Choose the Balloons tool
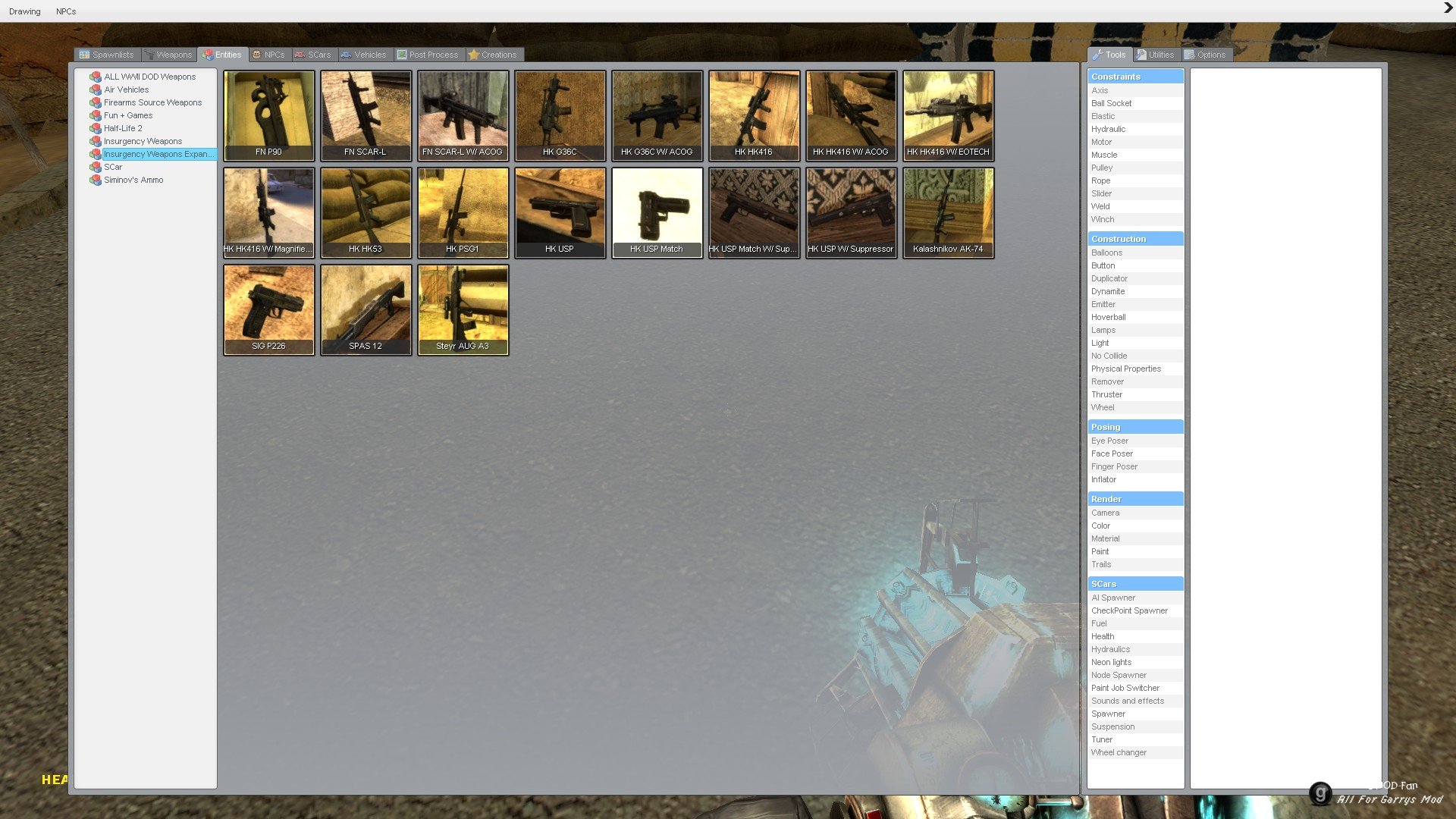Screen dimensions: 1456x819 click(1135, 253)
